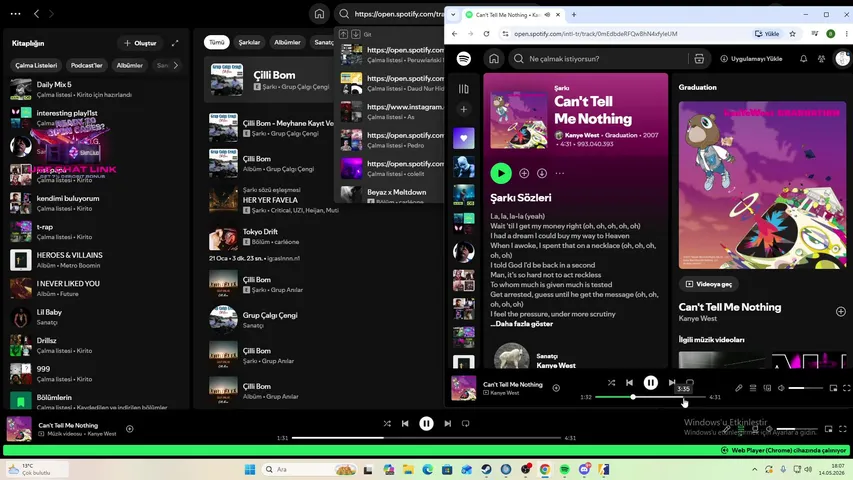Show more library filters chevron
The width and height of the screenshot is (853, 480).
(175, 65)
